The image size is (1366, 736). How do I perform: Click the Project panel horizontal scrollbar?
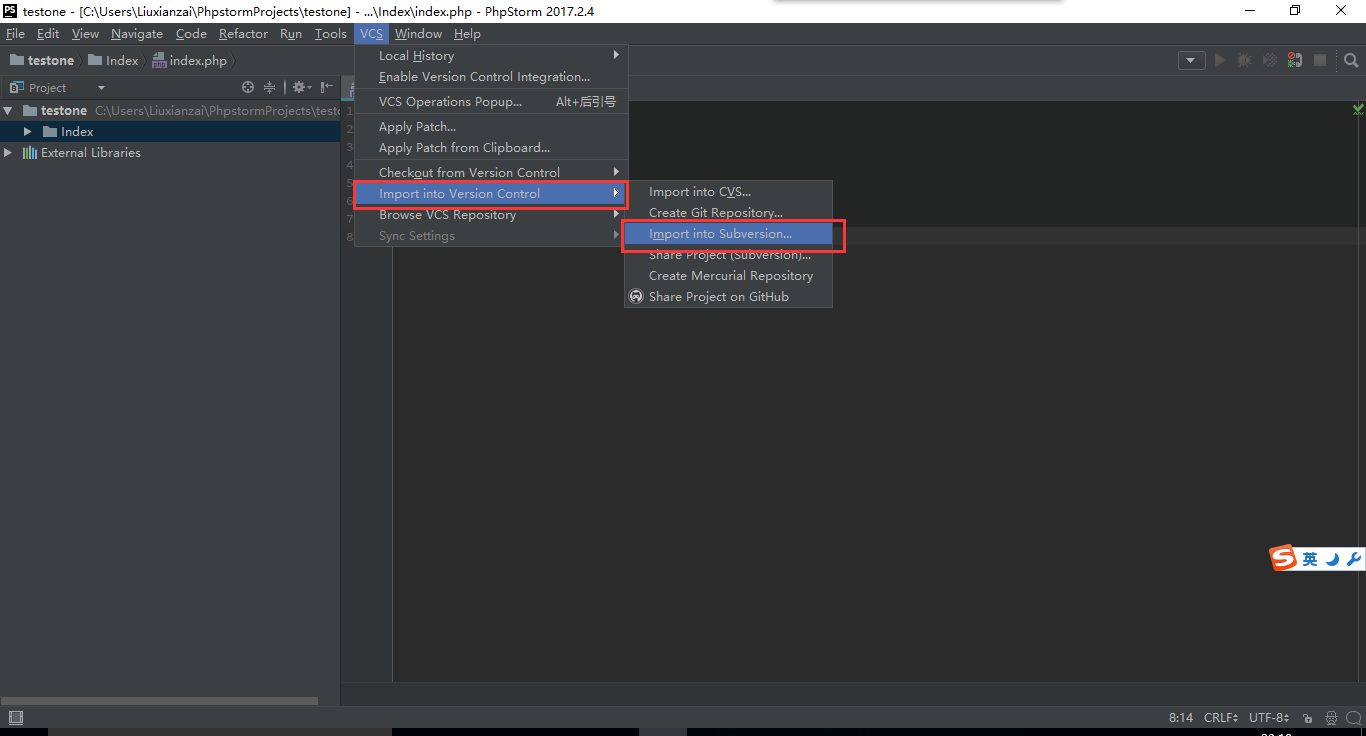tap(159, 701)
